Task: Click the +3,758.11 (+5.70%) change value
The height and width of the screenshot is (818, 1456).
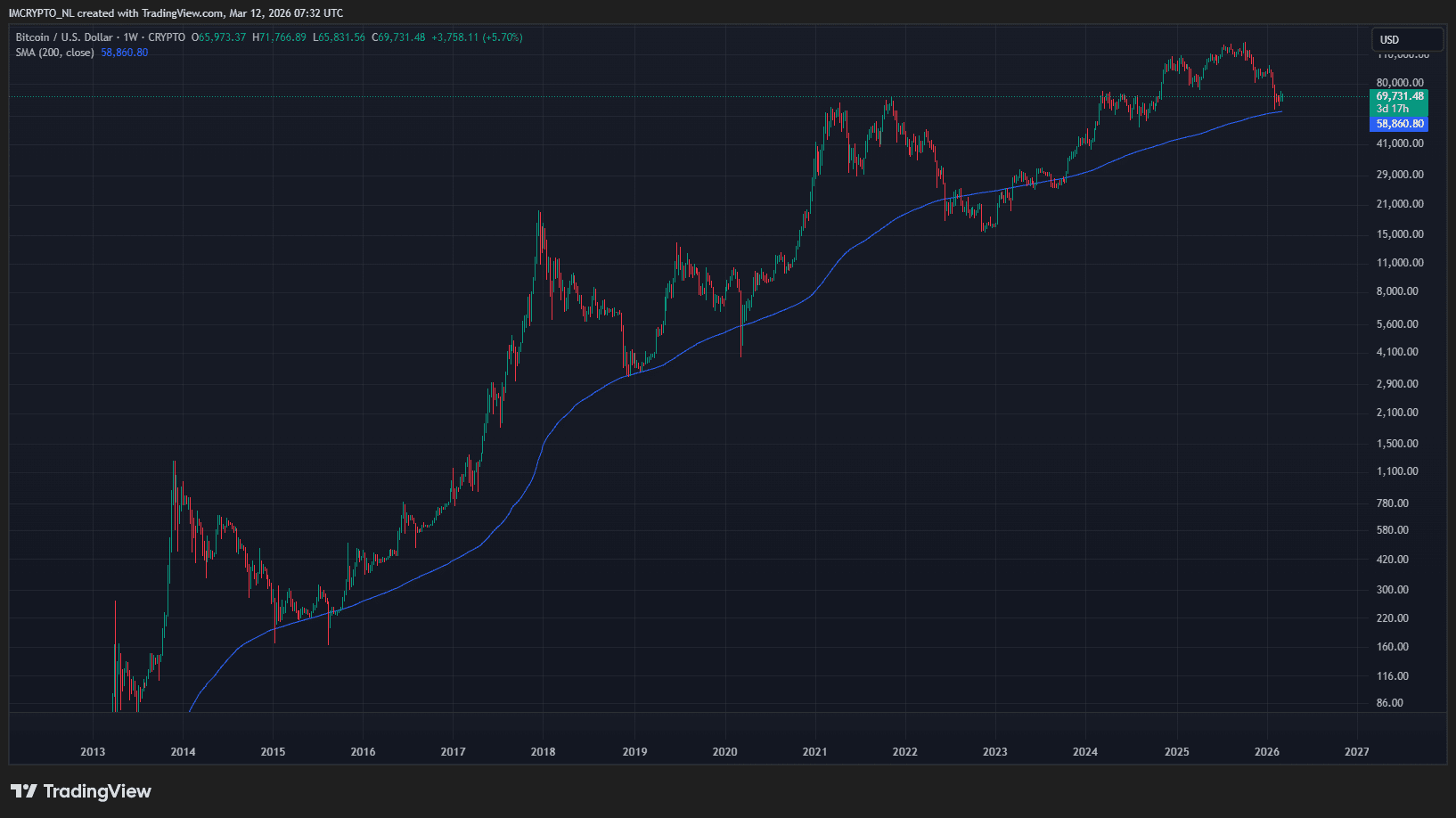Action: (x=477, y=37)
